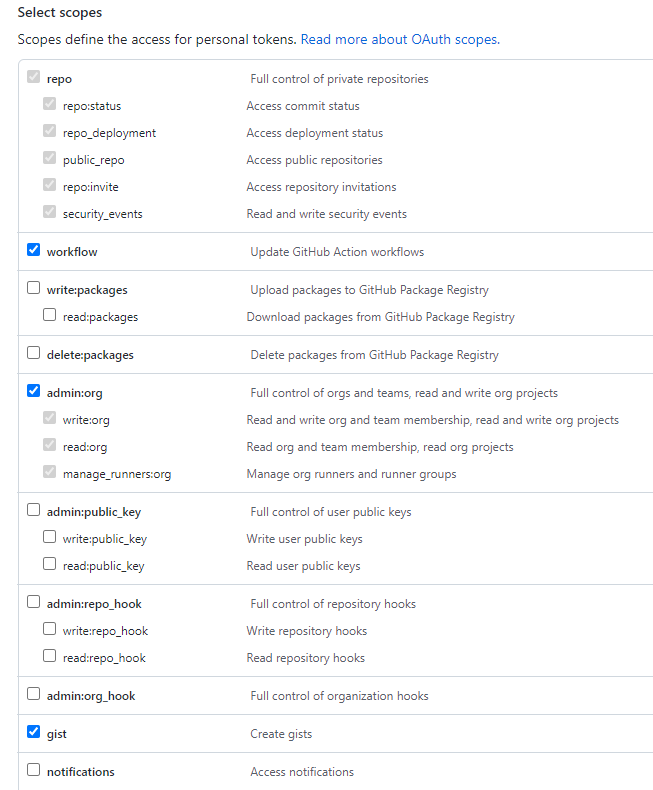
Task: Toggle the public_repo checkbox
Action: coord(49,158)
